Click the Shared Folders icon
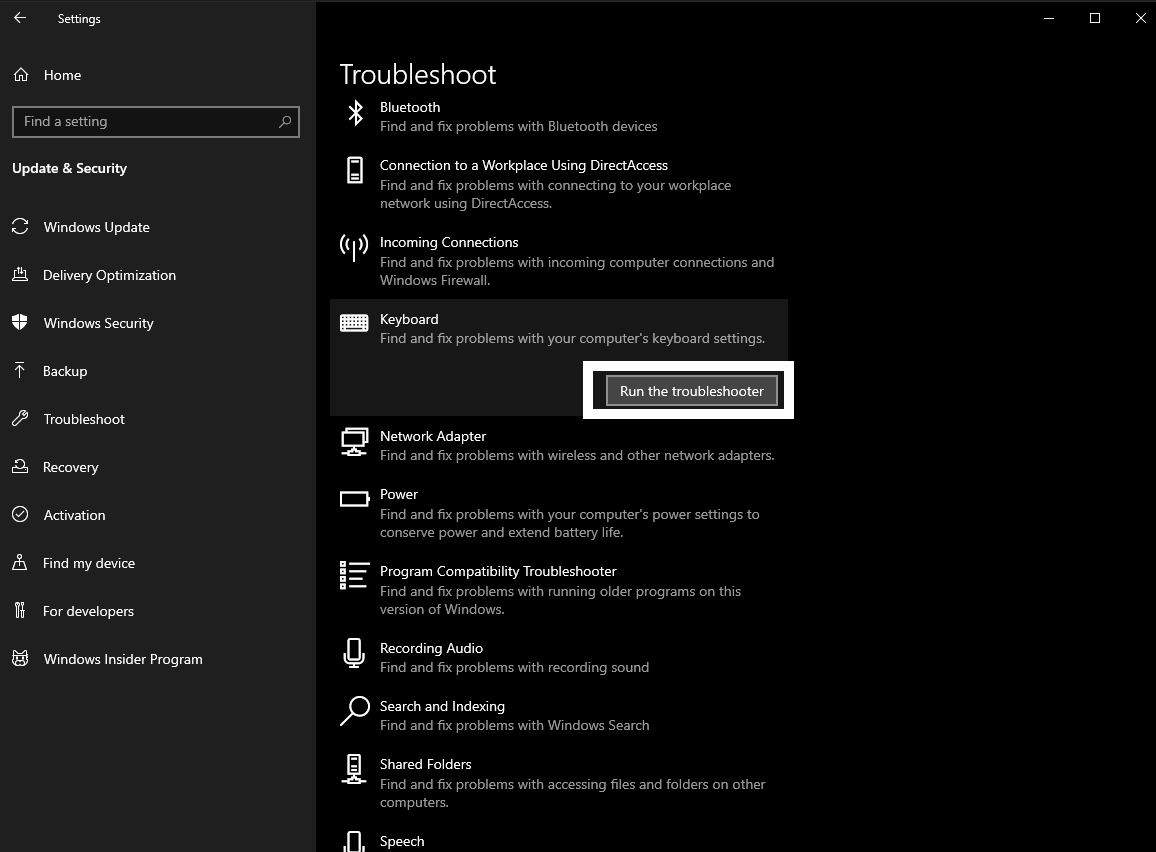Screen dimensions: 1156x852 tap(353, 770)
